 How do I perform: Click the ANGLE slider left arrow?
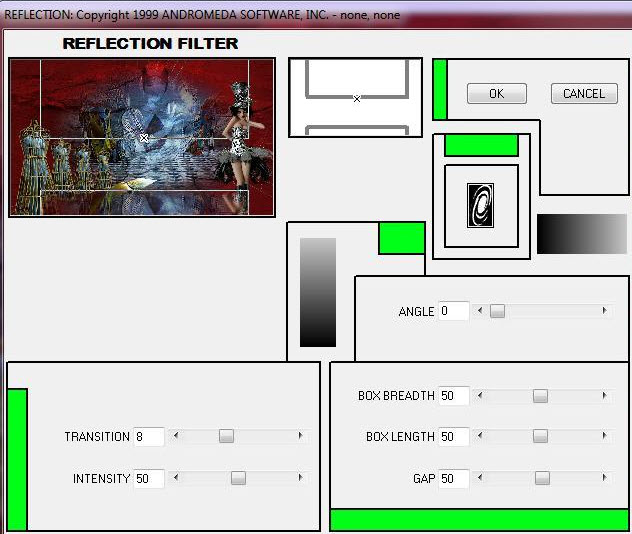[x=480, y=311]
